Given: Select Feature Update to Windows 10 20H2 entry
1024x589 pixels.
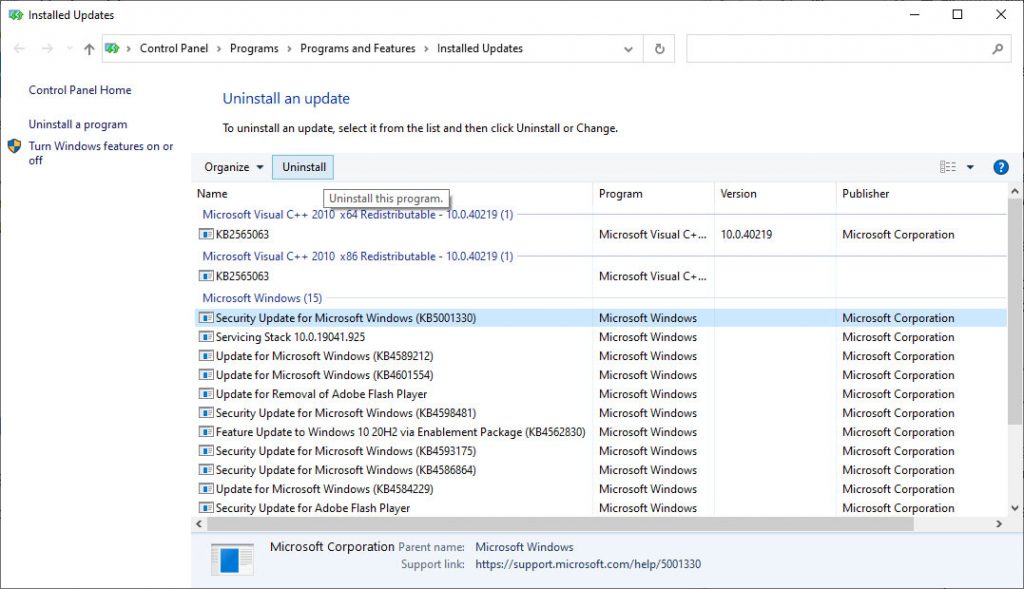Looking at the screenshot, I should pyautogui.click(x=400, y=432).
